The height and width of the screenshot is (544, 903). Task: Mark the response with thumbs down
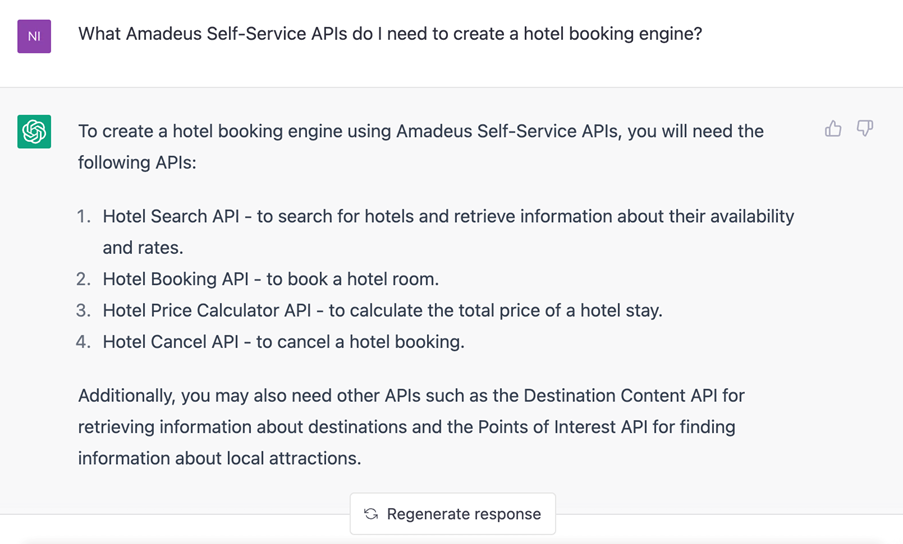click(x=864, y=128)
